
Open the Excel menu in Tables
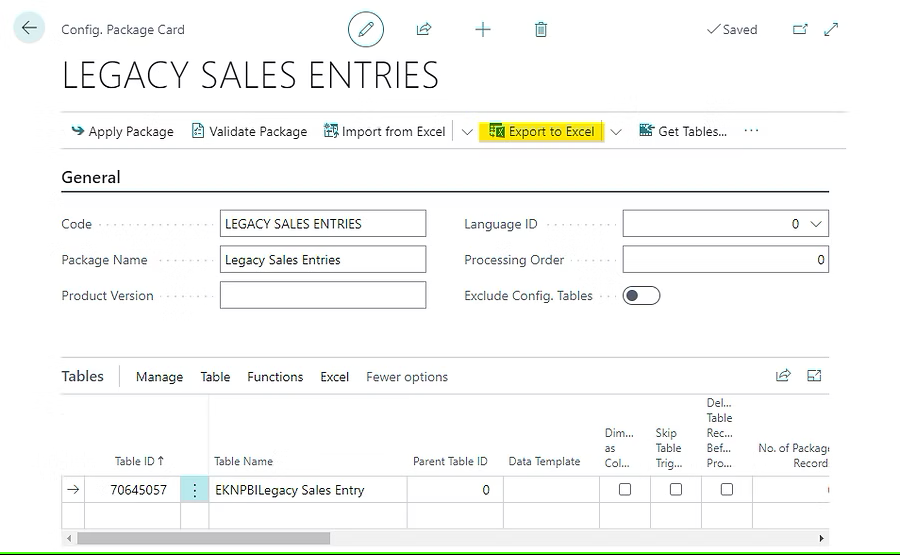pos(334,377)
